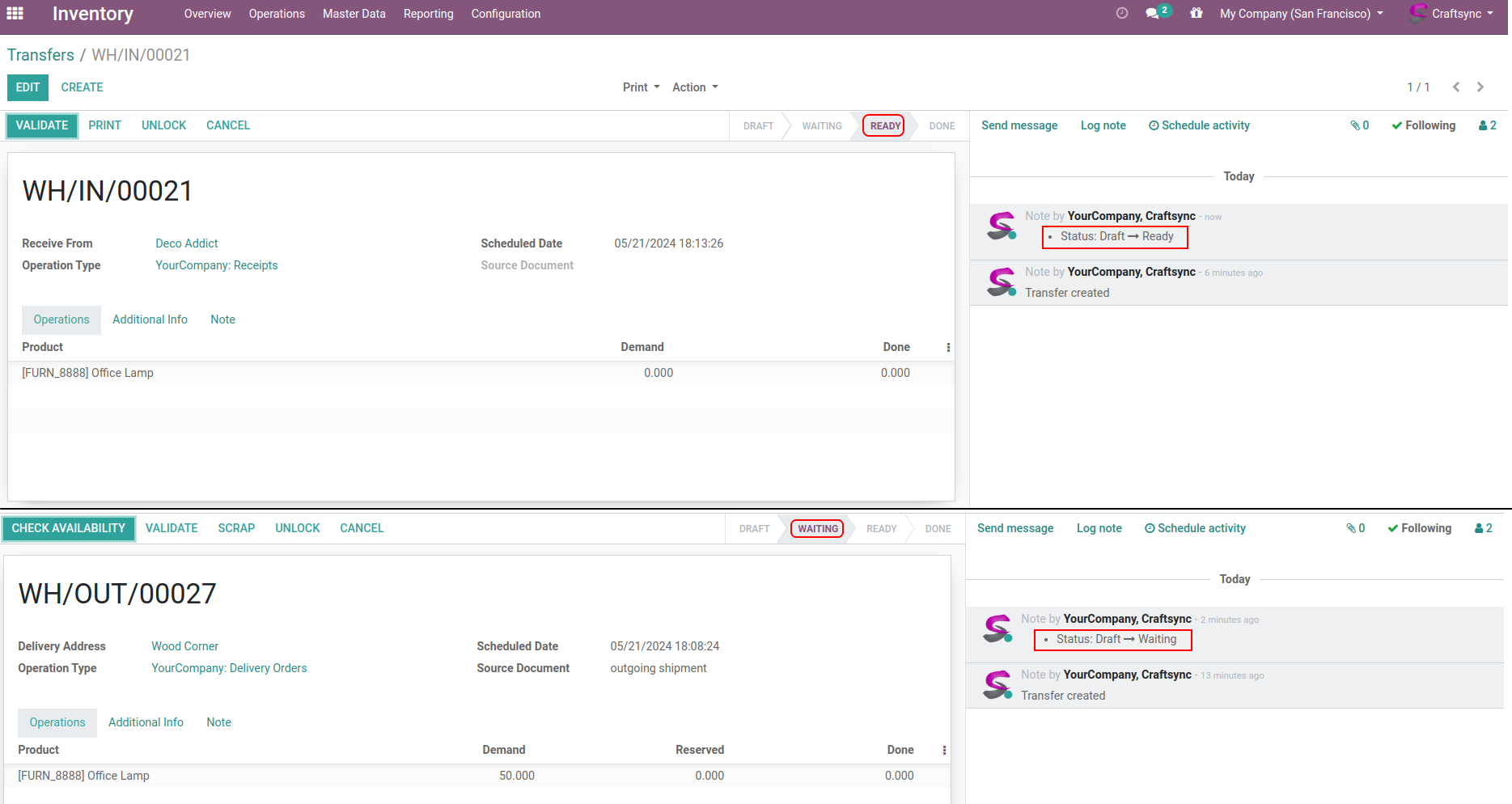Toggle Following status in top chatter
The height and width of the screenshot is (804, 1512).
[x=1423, y=125]
